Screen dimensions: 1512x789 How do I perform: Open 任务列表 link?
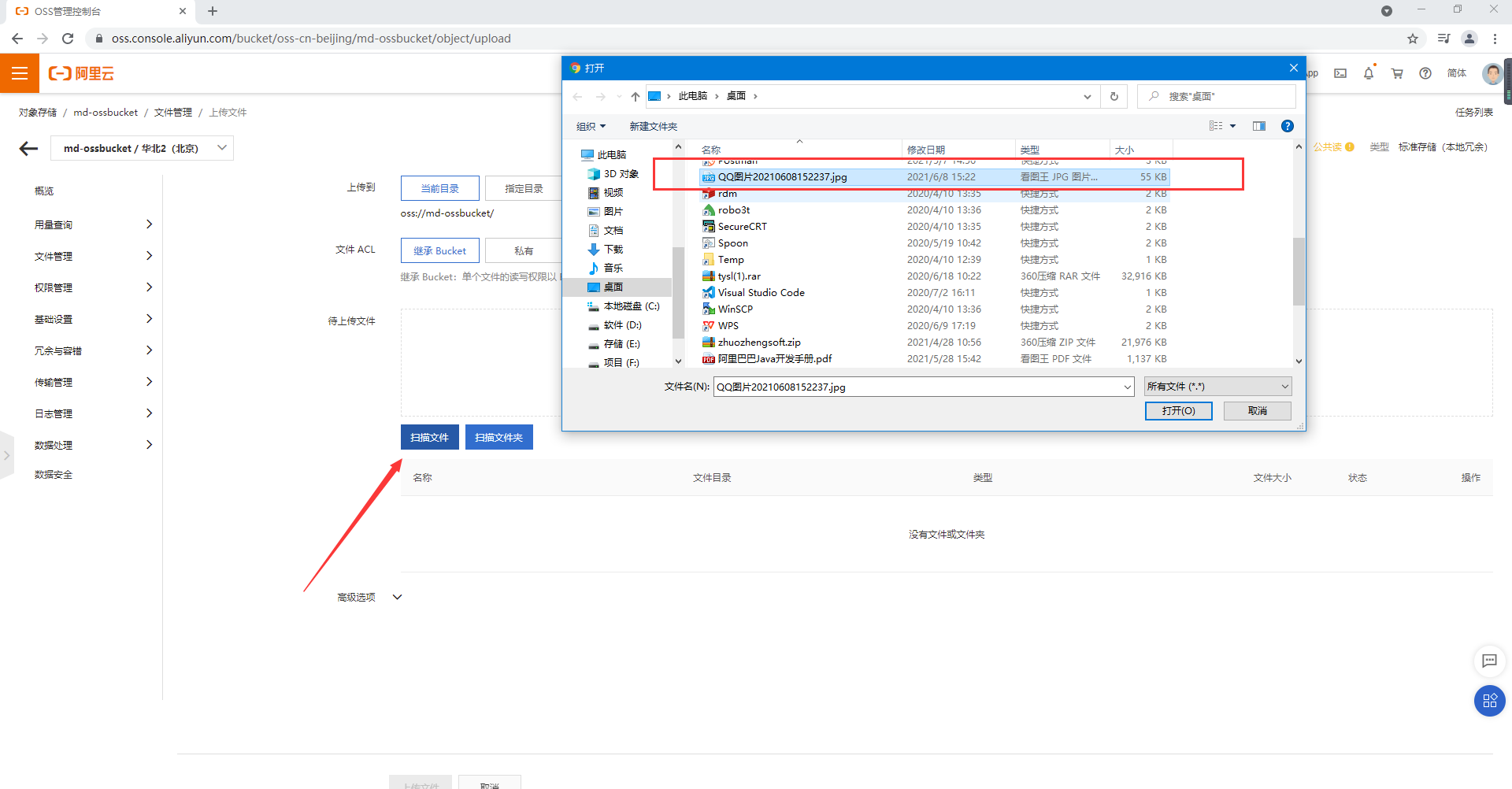coord(1473,112)
